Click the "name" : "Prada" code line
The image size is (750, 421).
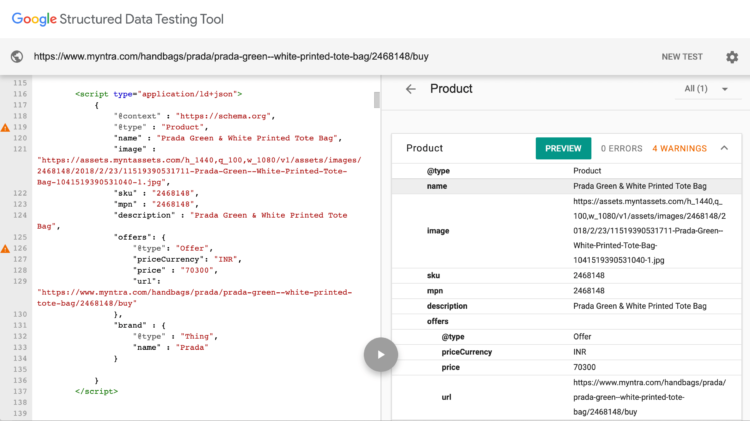[x=170, y=347]
